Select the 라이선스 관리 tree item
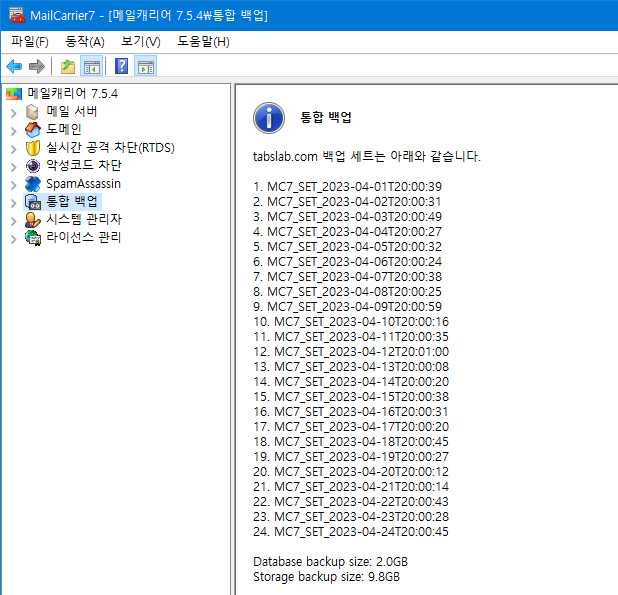Viewport: 618px width, 595px height. tap(84, 237)
